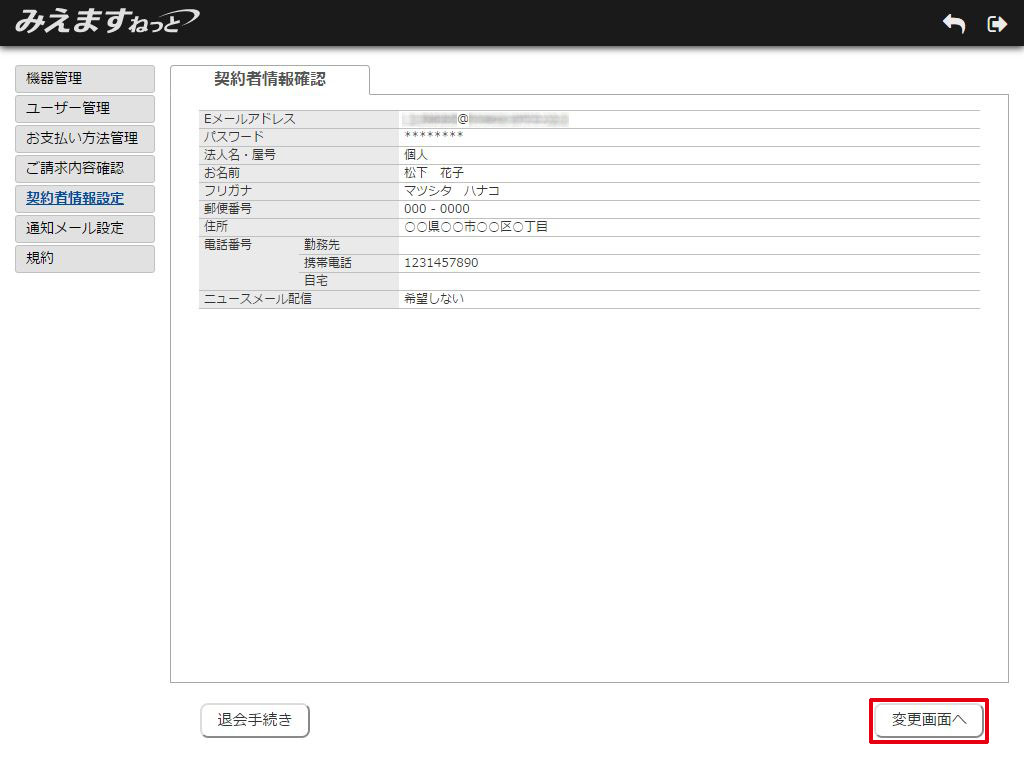Click the みえますねっと logo

click(106, 21)
